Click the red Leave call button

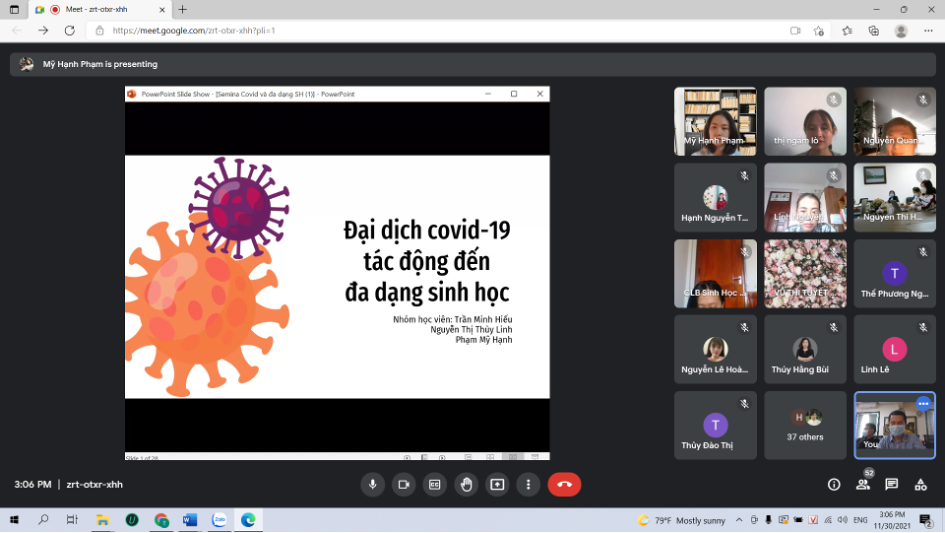pos(564,484)
